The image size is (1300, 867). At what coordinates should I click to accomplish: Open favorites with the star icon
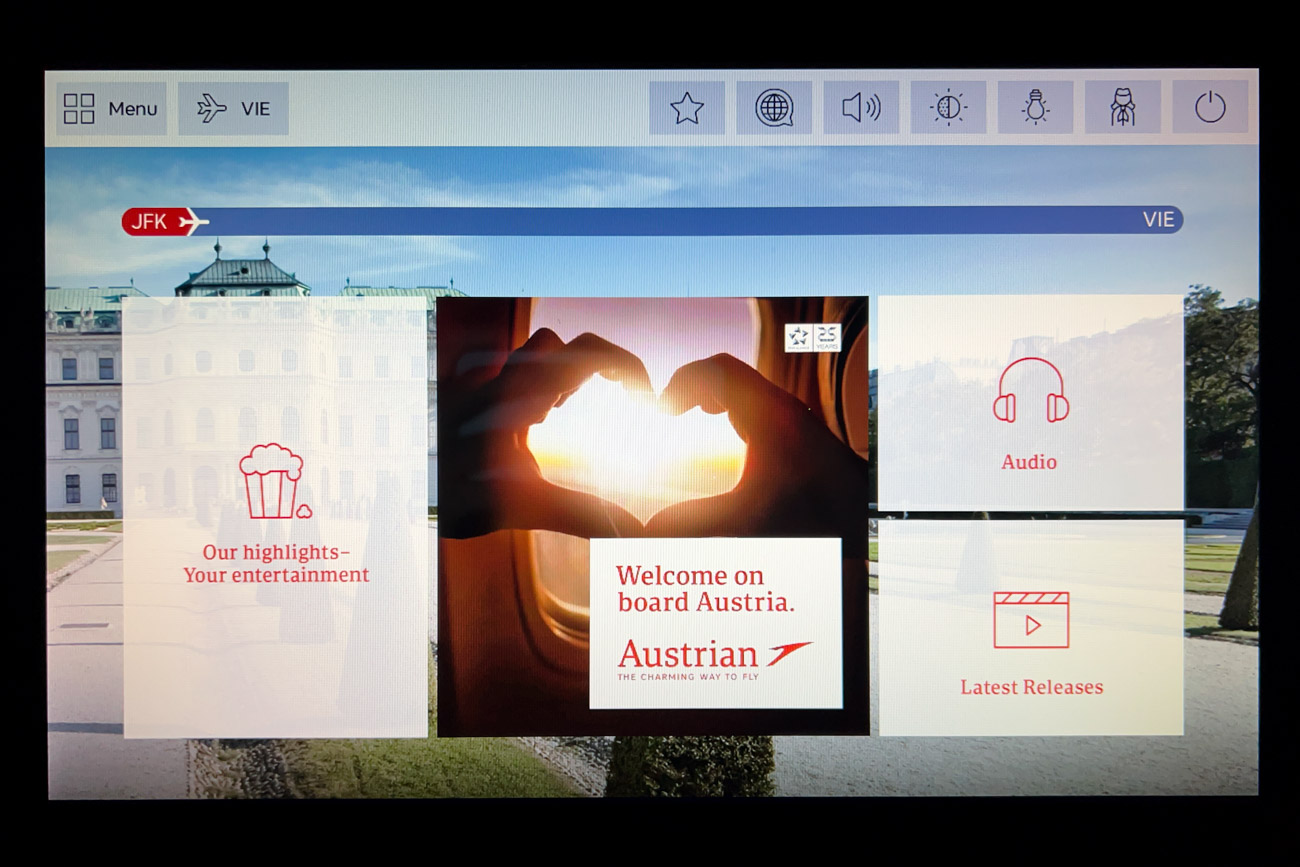(x=687, y=108)
